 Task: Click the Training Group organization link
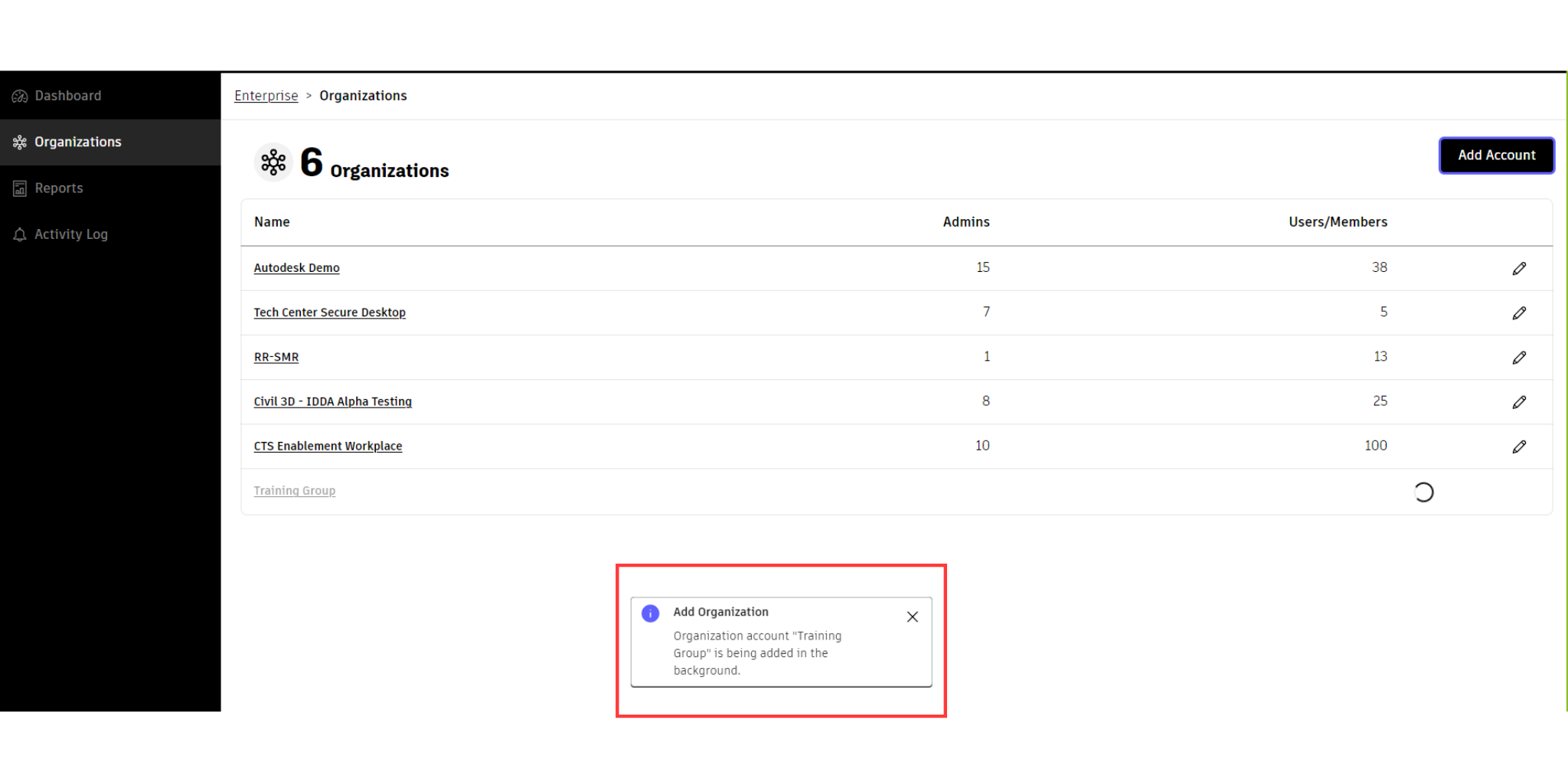pyautogui.click(x=294, y=491)
